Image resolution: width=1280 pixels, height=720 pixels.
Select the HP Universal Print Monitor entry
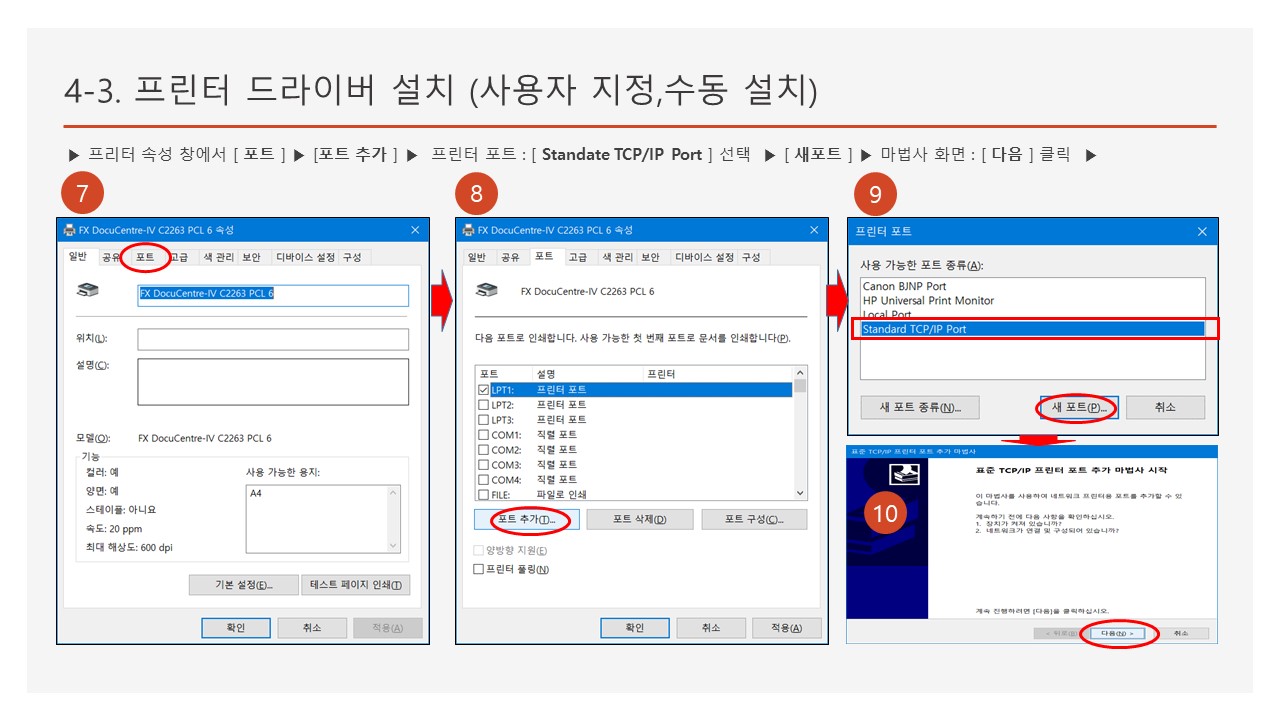click(928, 301)
